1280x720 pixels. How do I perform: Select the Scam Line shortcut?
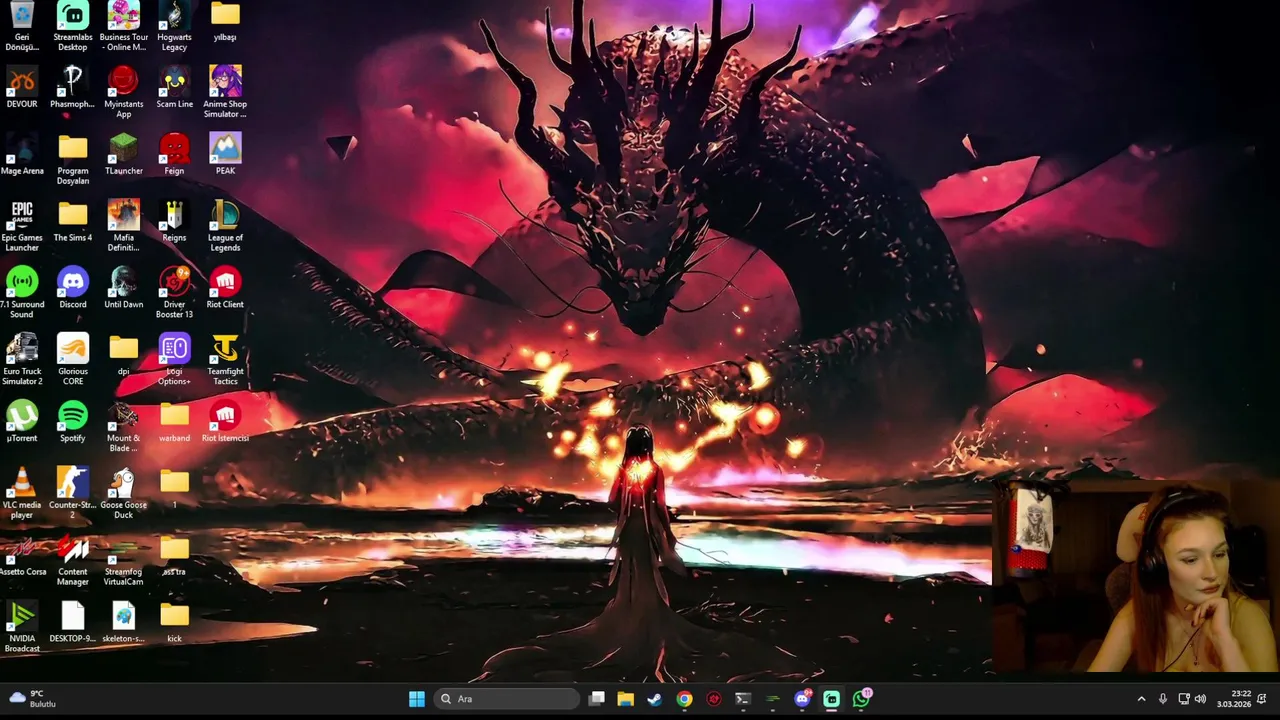point(174,88)
